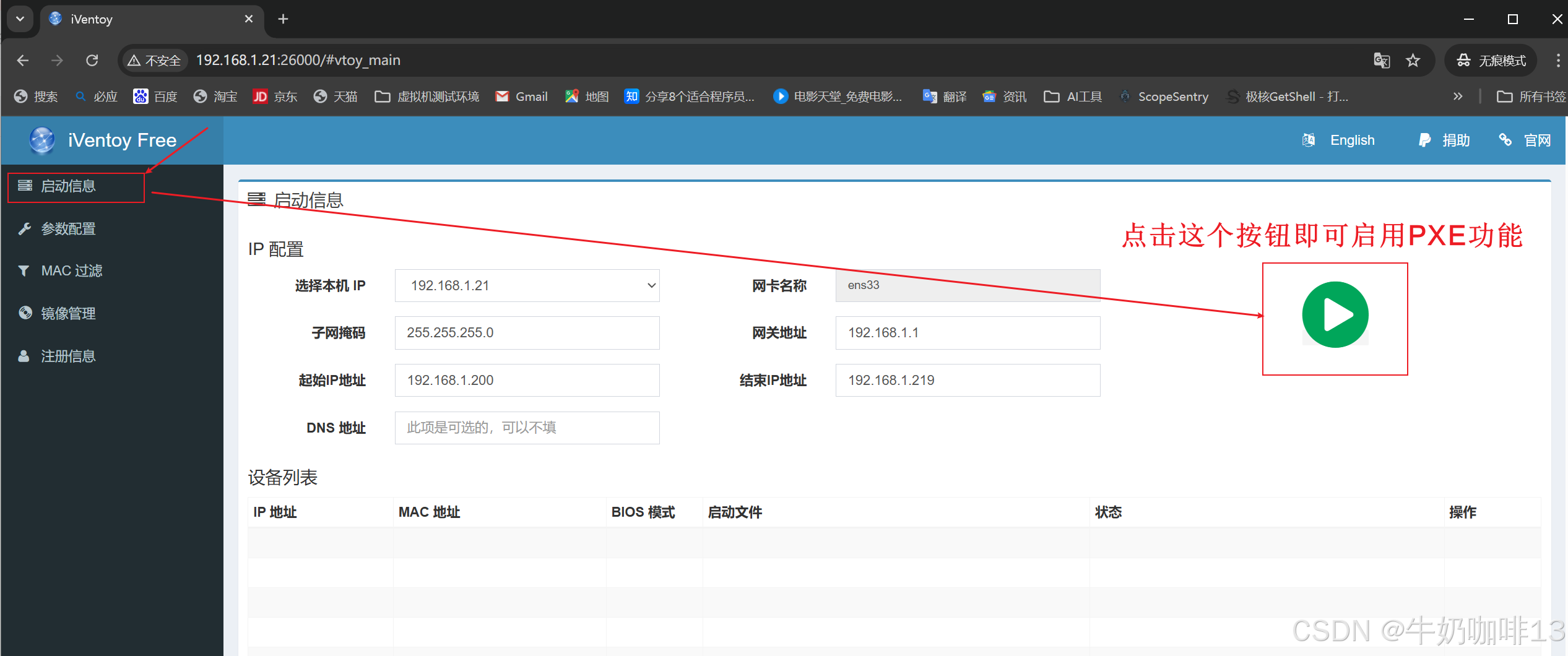
Task: Open the Gmail bookmark
Action: [521, 97]
